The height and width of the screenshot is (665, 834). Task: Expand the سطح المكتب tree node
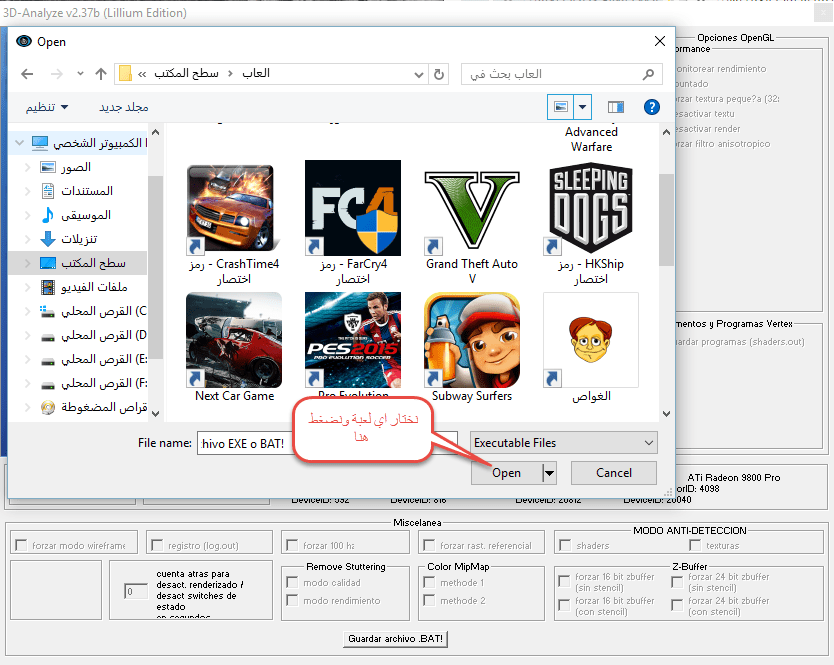pyautogui.click(x=28, y=263)
